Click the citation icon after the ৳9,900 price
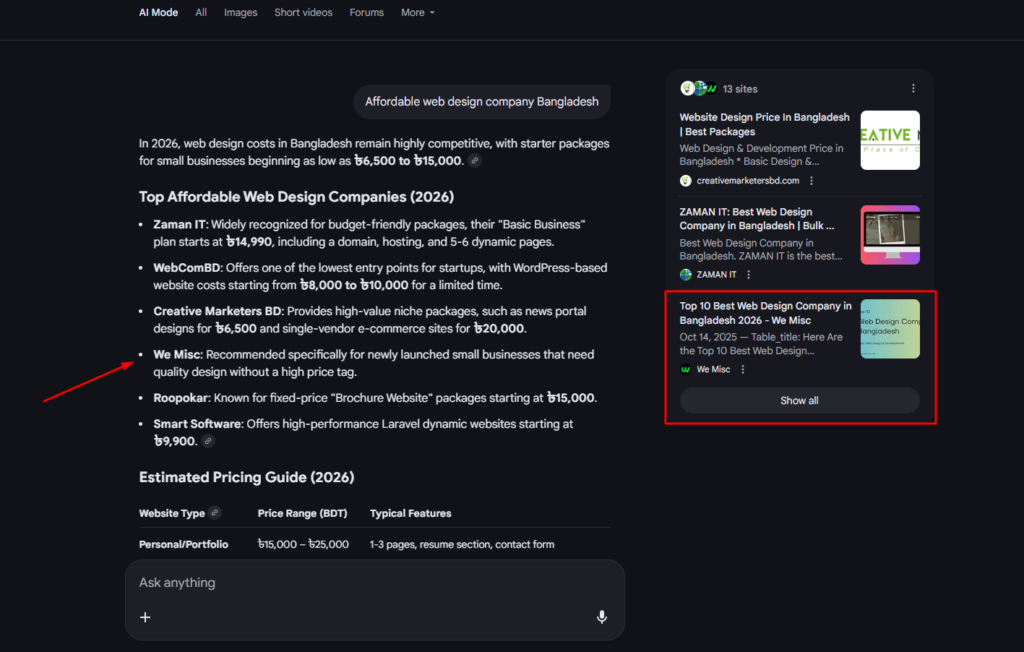The image size is (1024, 652). pyautogui.click(x=208, y=440)
